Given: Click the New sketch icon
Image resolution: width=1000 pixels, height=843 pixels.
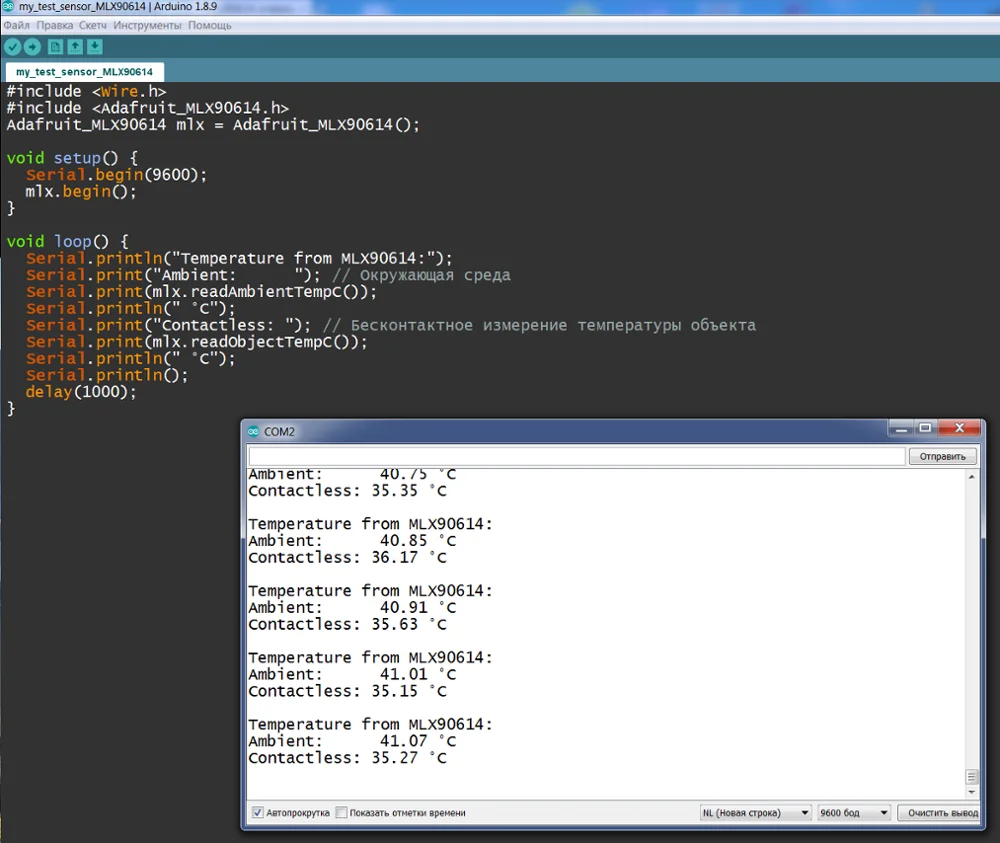Looking at the screenshot, I should coord(56,47).
